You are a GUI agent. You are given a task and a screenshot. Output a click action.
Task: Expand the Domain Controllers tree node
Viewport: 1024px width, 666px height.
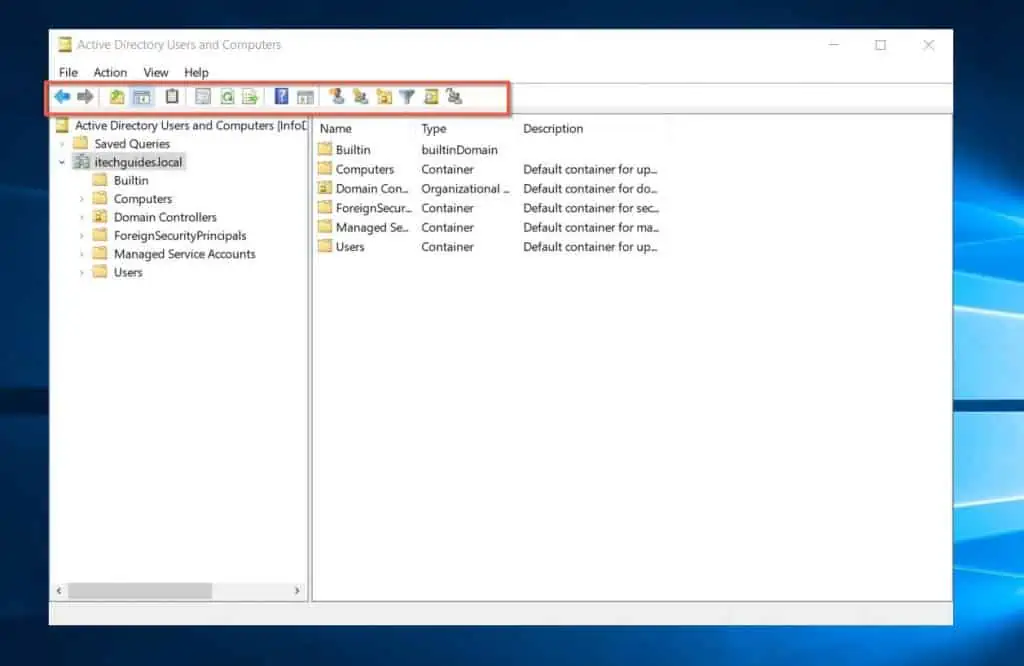click(x=82, y=217)
